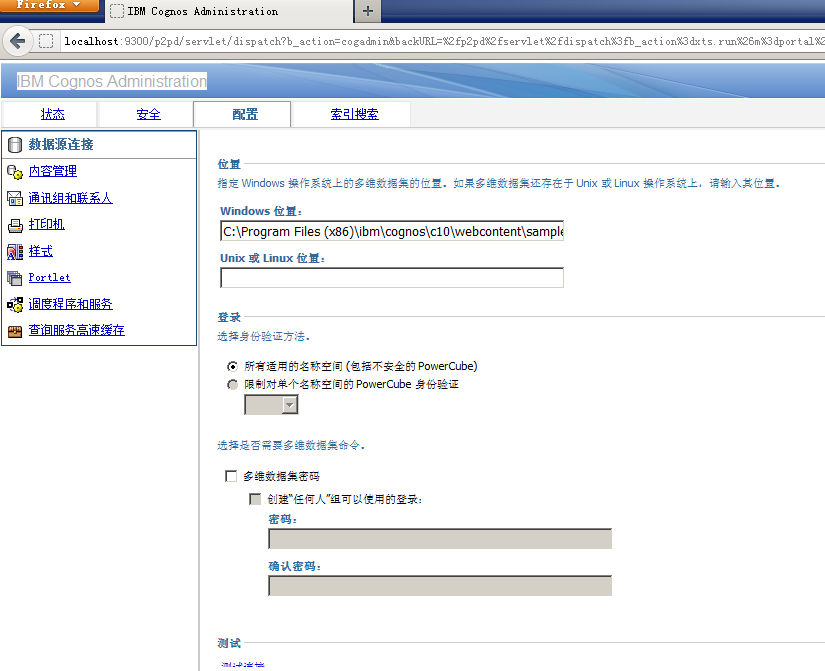Viewport: 825px width, 671px height.
Task: Open the 调度程序和服务 link
Action: (x=70, y=304)
